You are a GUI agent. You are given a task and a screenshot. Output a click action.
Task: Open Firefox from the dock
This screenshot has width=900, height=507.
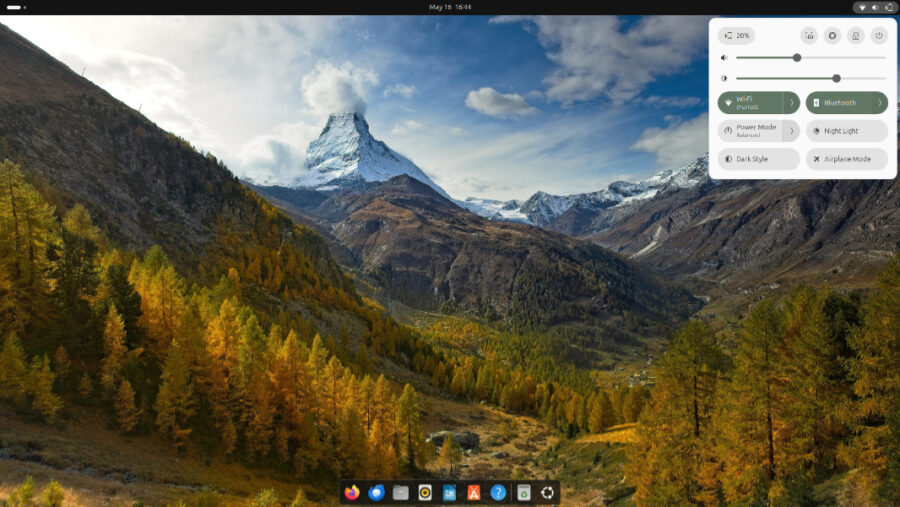tap(352, 492)
